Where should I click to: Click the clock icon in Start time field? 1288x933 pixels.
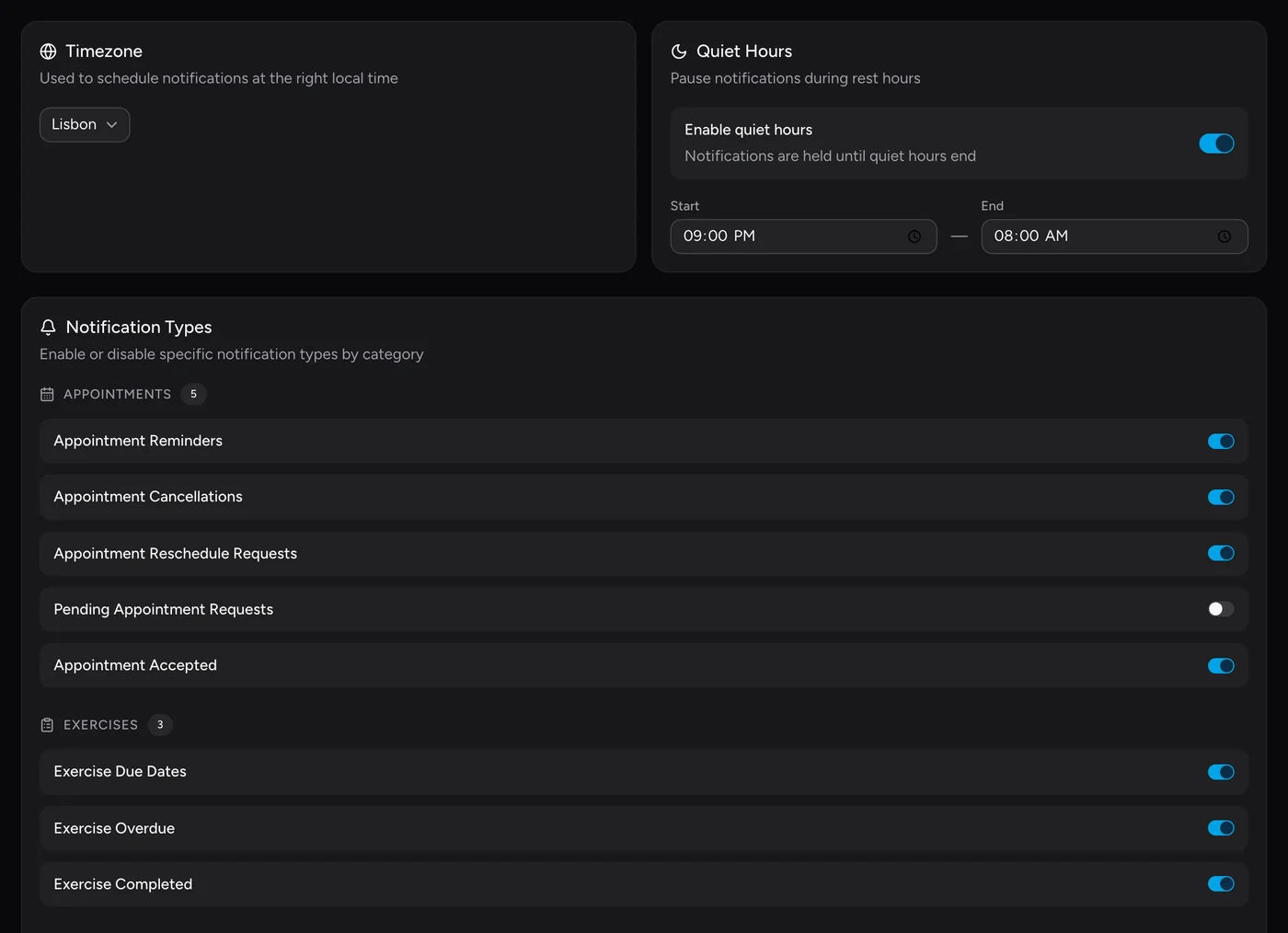pyautogui.click(x=914, y=236)
